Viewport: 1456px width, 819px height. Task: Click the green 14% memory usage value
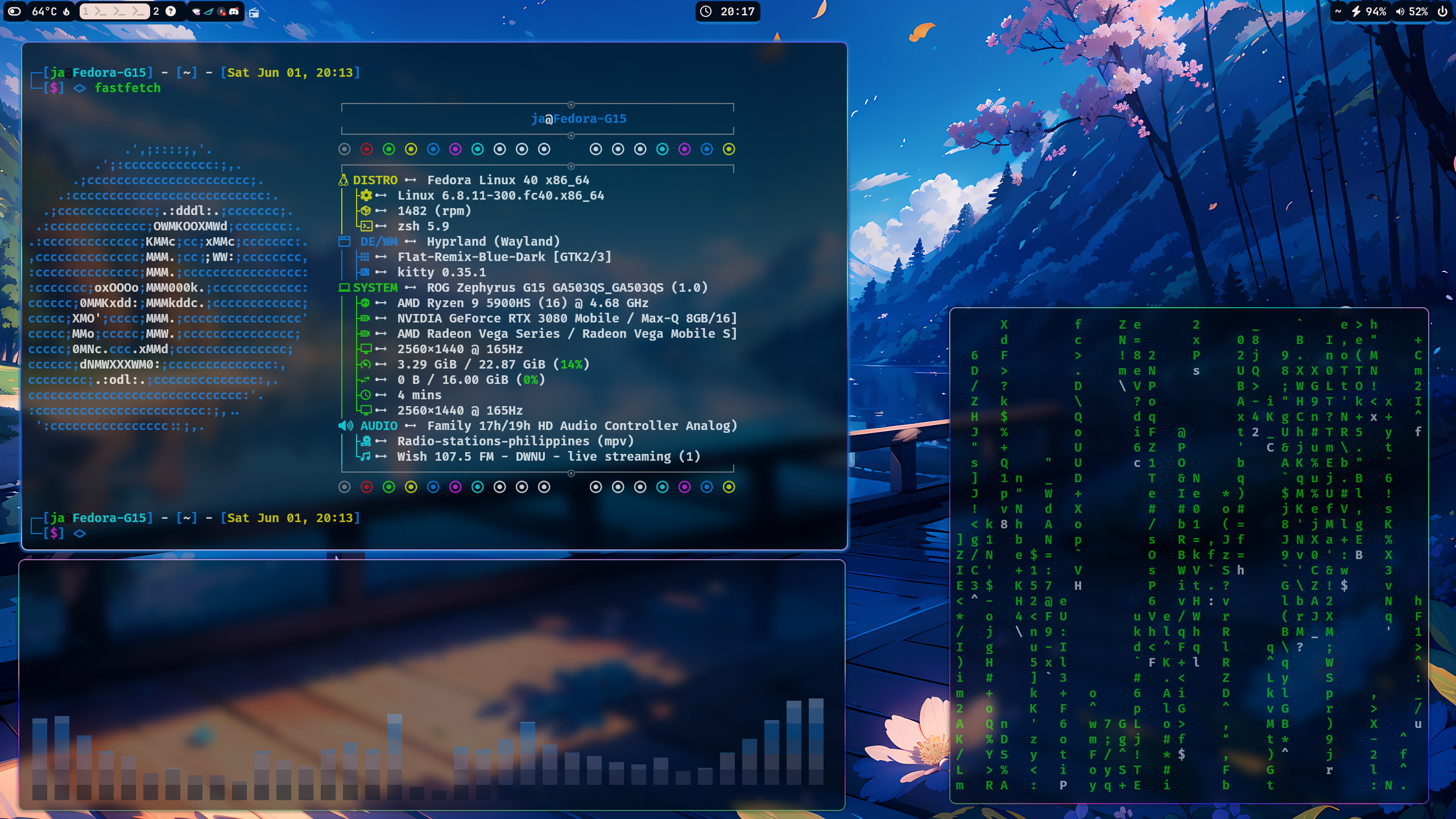coord(571,364)
